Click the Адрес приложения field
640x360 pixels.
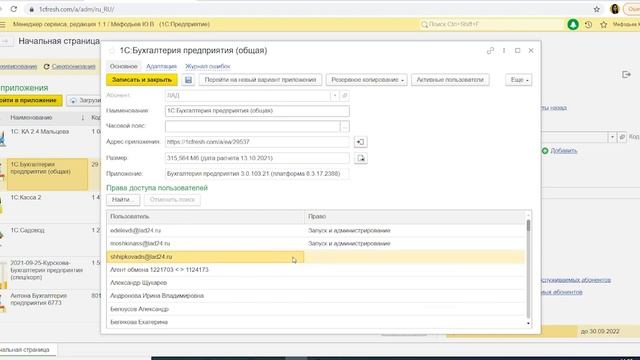[x=257, y=142]
